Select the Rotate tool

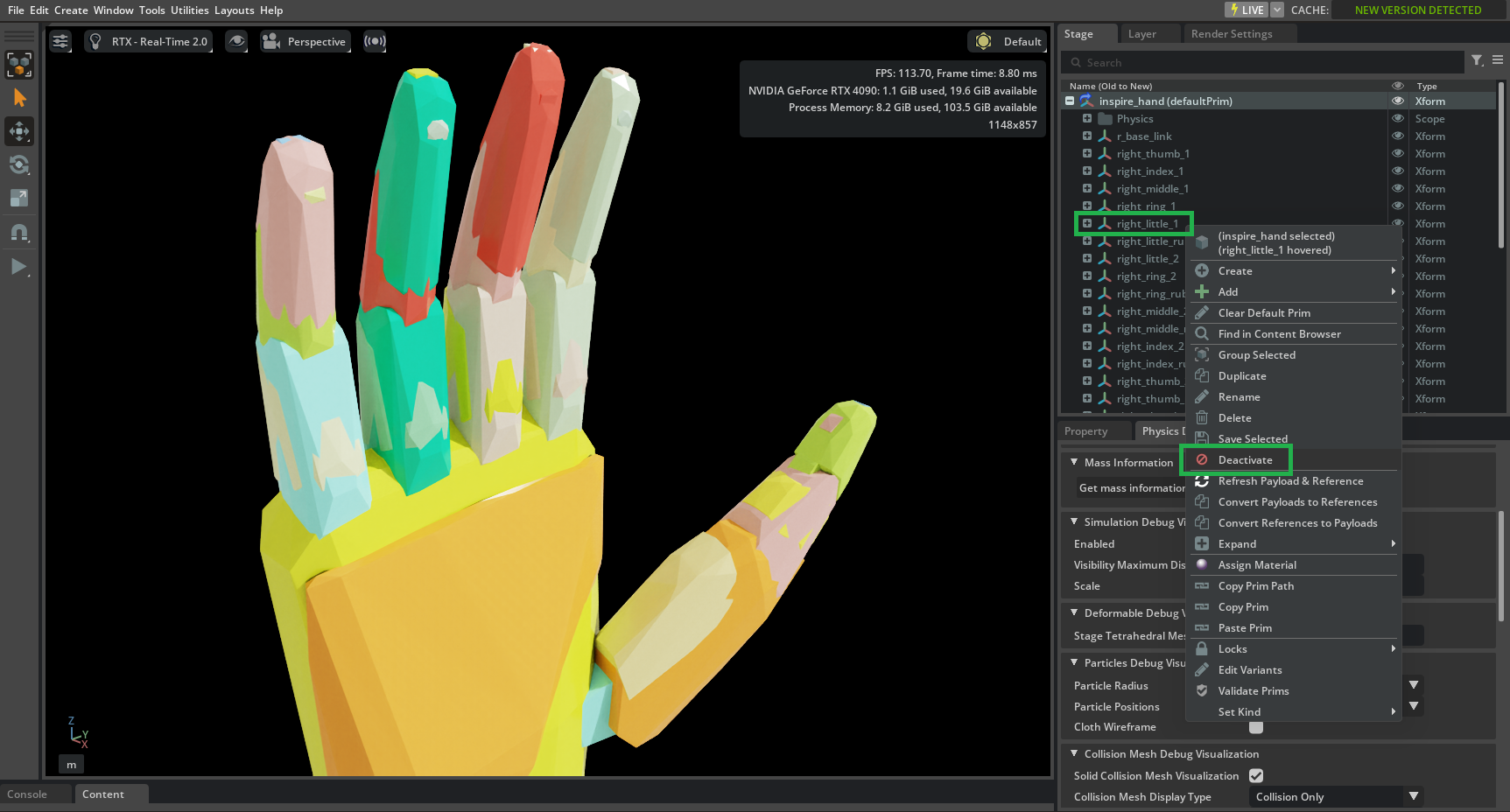[x=19, y=164]
